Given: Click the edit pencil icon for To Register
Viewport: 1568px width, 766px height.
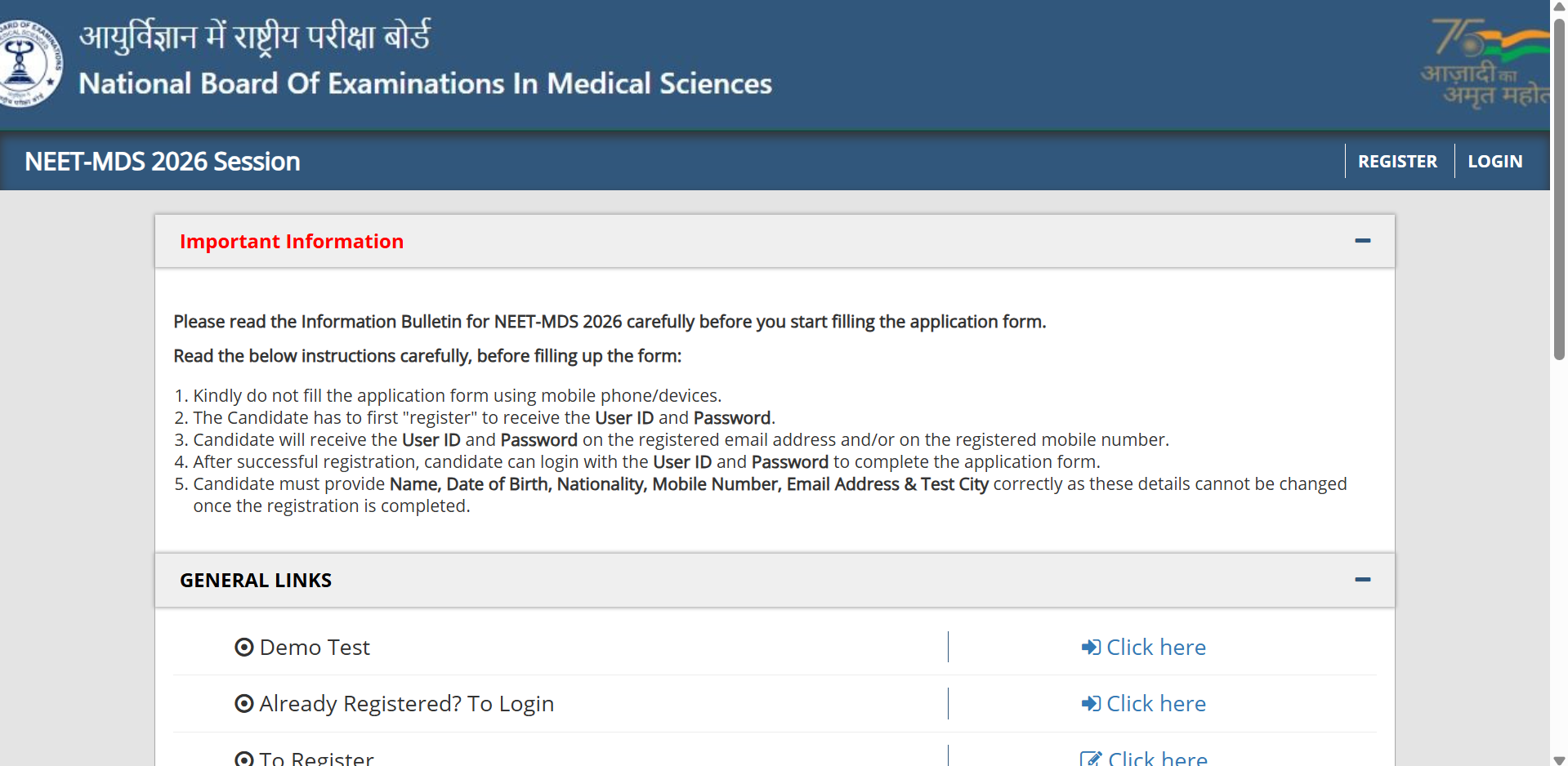Looking at the screenshot, I should [x=1091, y=759].
